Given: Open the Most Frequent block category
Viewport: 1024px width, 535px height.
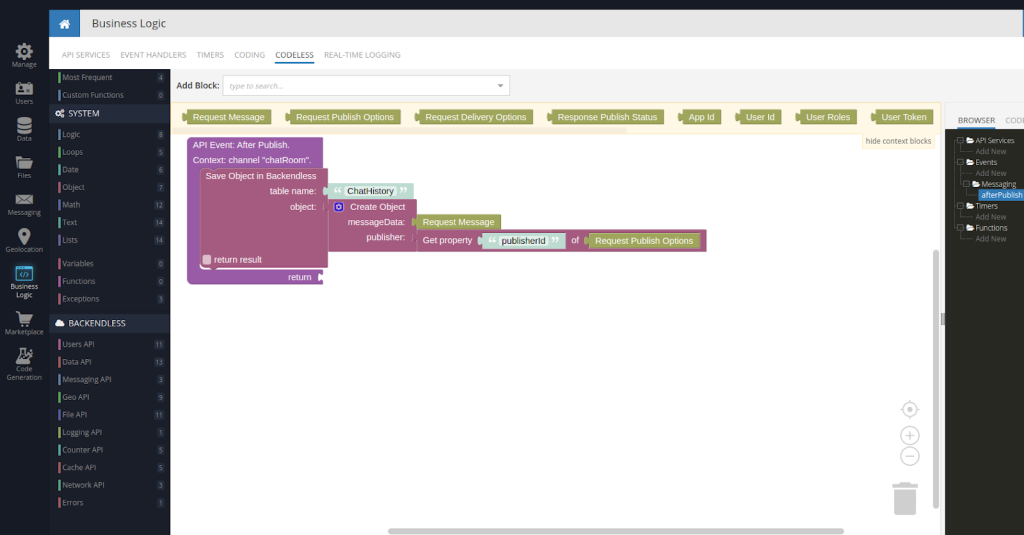Looking at the screenshot, I should click(110, 77).
